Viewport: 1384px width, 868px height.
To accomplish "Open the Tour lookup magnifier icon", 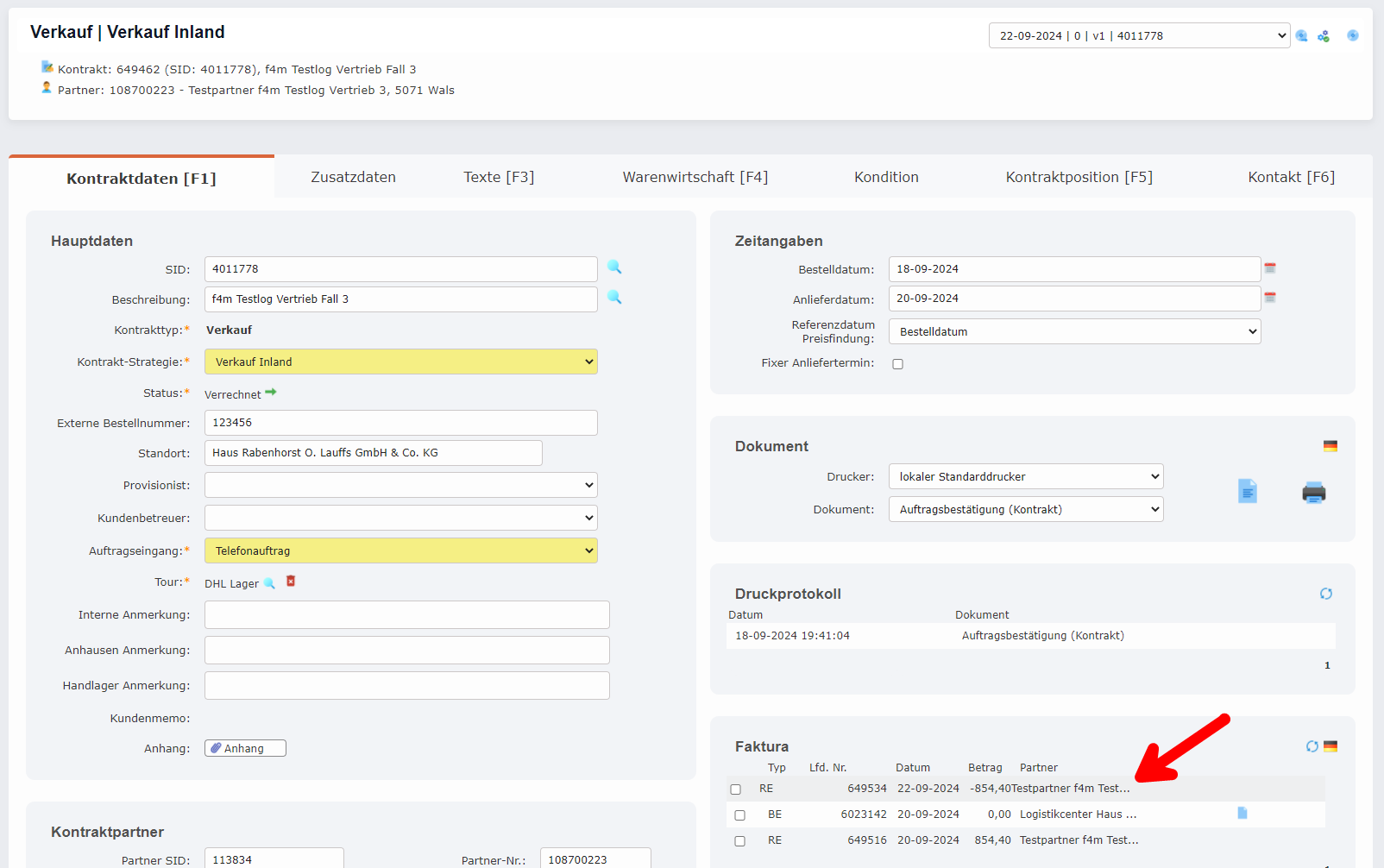I will click(270, 583).
